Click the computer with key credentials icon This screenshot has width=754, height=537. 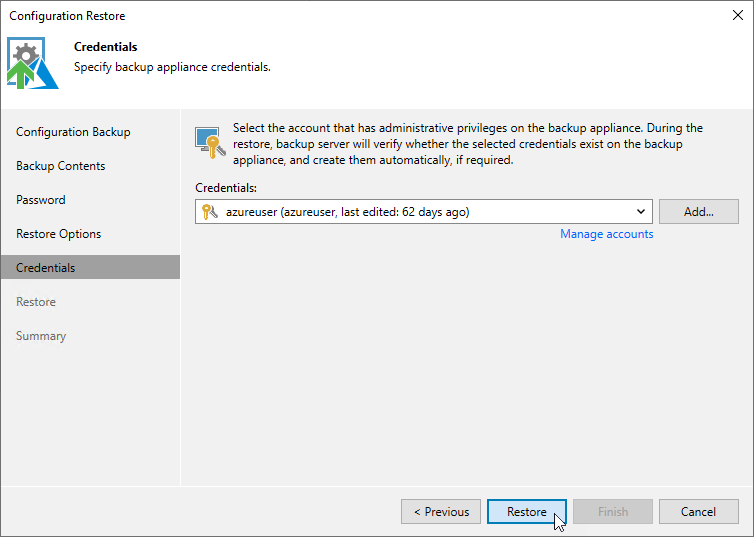point(210,143)
